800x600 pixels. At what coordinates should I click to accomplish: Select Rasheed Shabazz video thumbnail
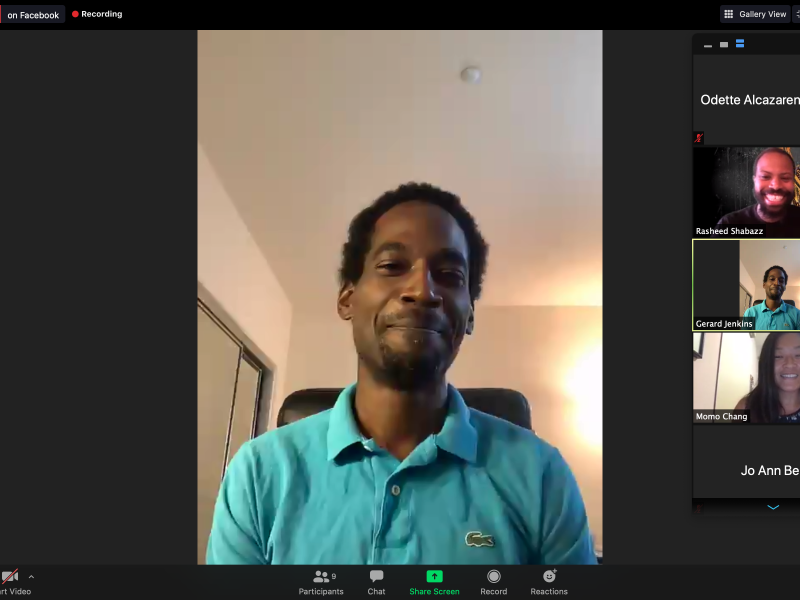[x=746, y=192]
